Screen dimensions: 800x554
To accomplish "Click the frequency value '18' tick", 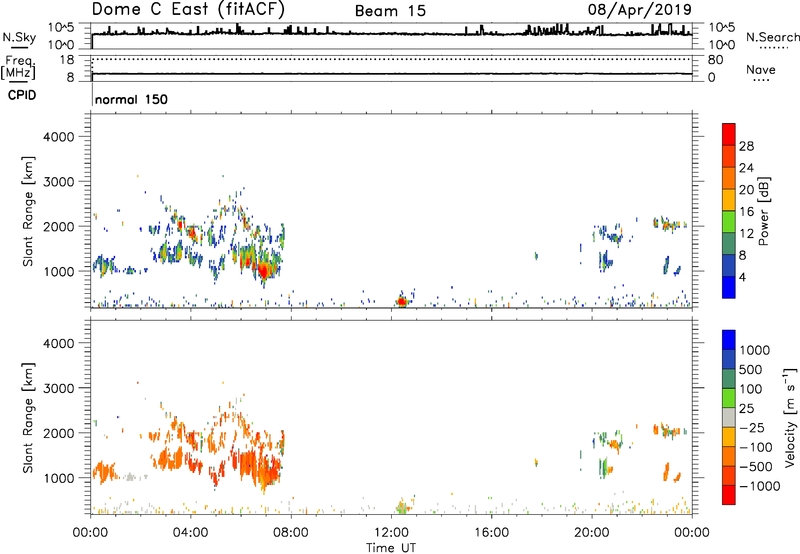I will pyautogui.click(x=67, y=60).
